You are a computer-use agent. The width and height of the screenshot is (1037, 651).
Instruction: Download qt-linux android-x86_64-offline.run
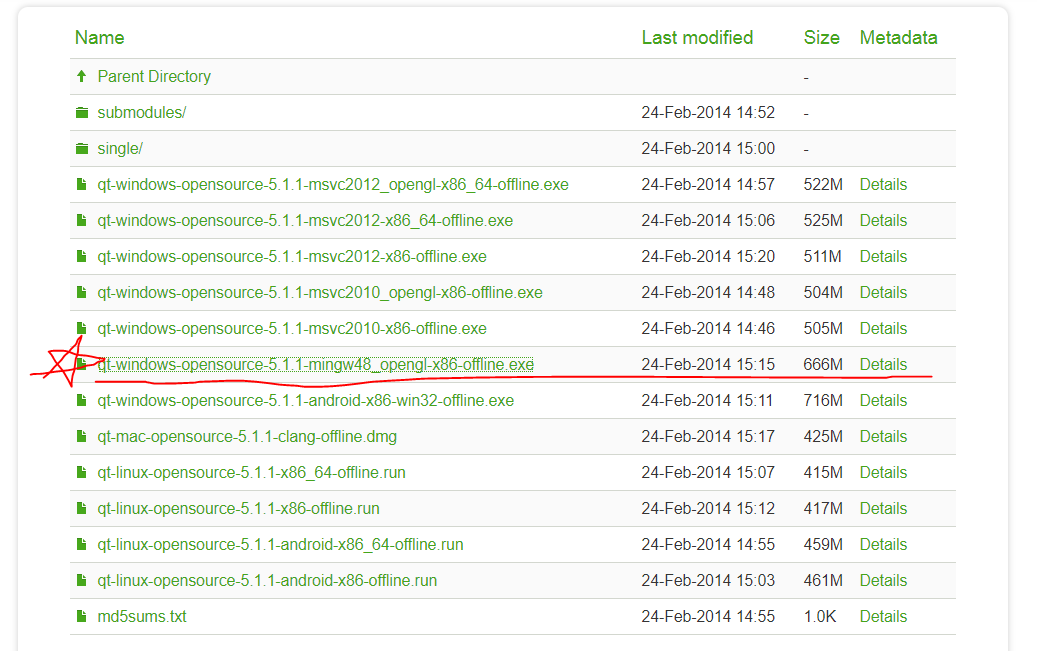280,544
